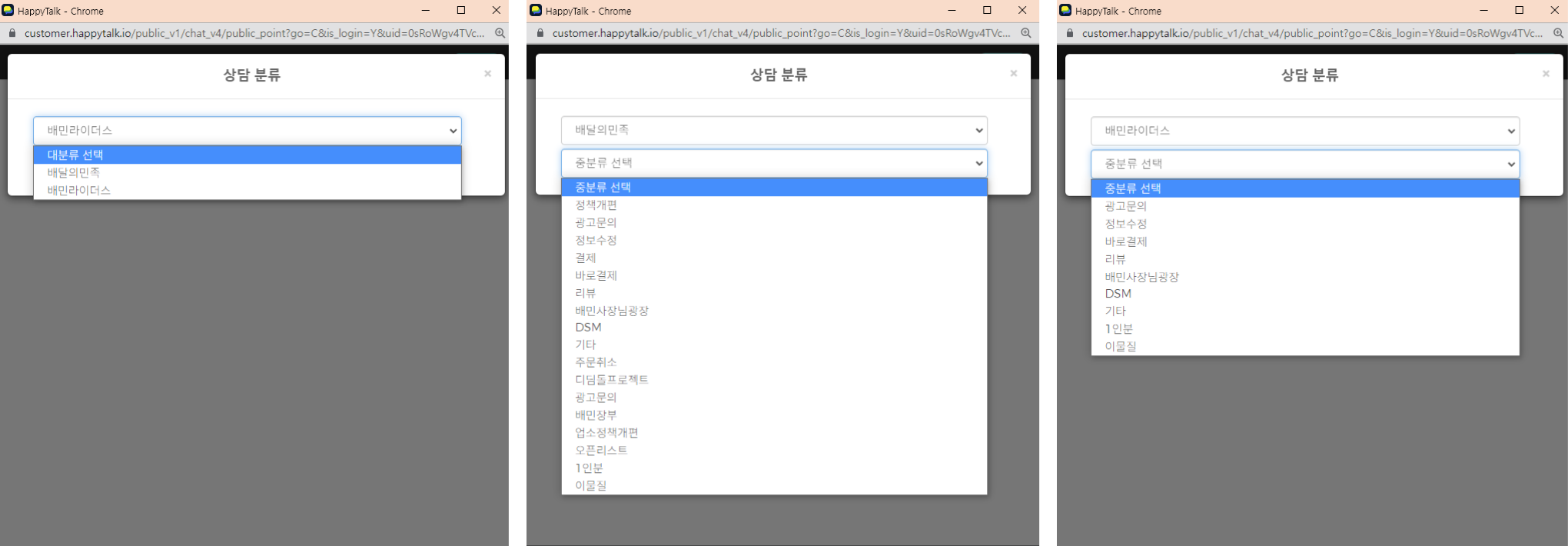Select 배민장부 in middle window list
Screen dimensions: 1568x546
[774, 415]
